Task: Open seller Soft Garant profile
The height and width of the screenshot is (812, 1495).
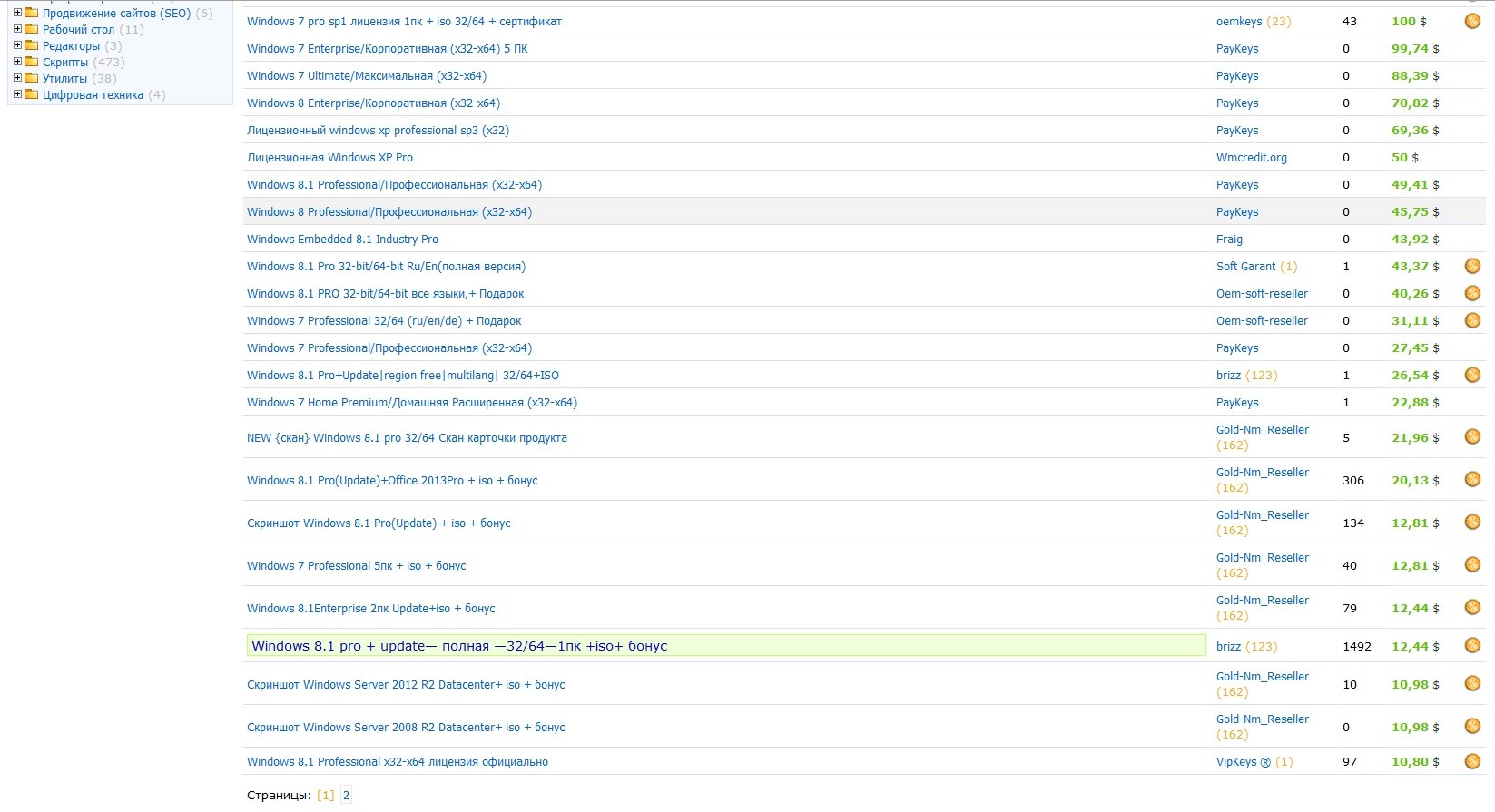Action: (1245, 266)
